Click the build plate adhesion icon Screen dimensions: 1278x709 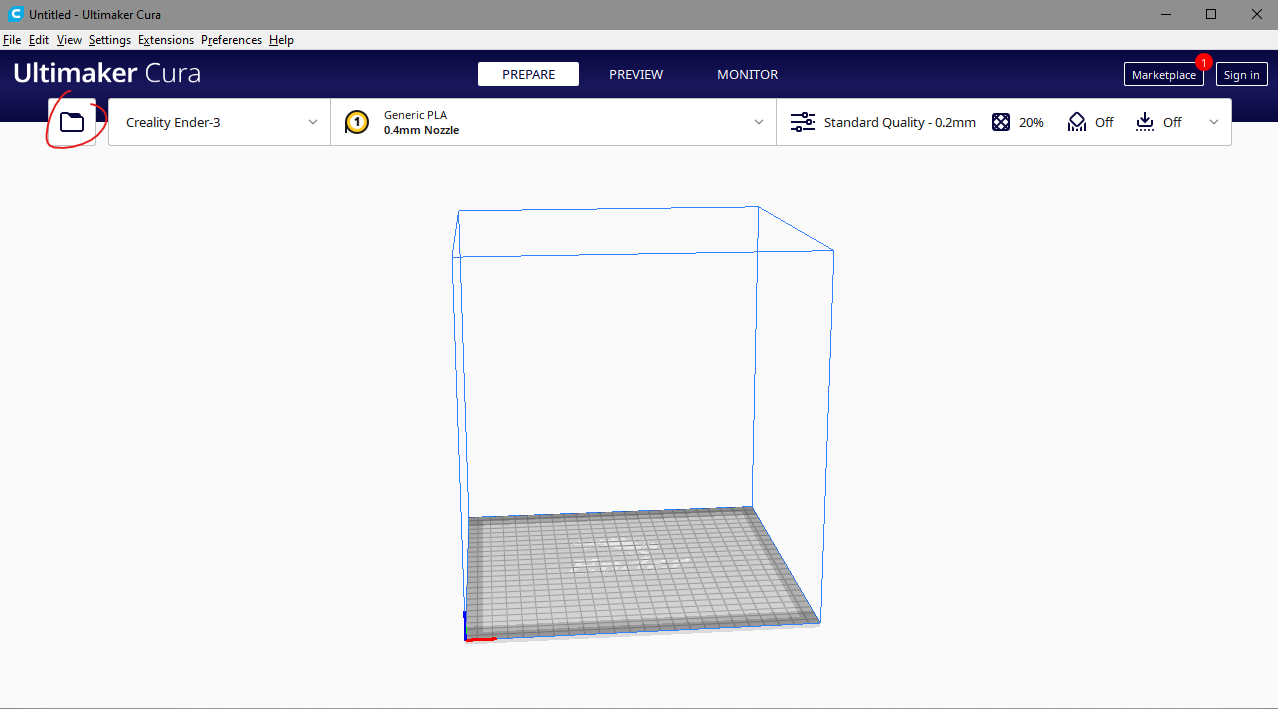(1145, 122)
